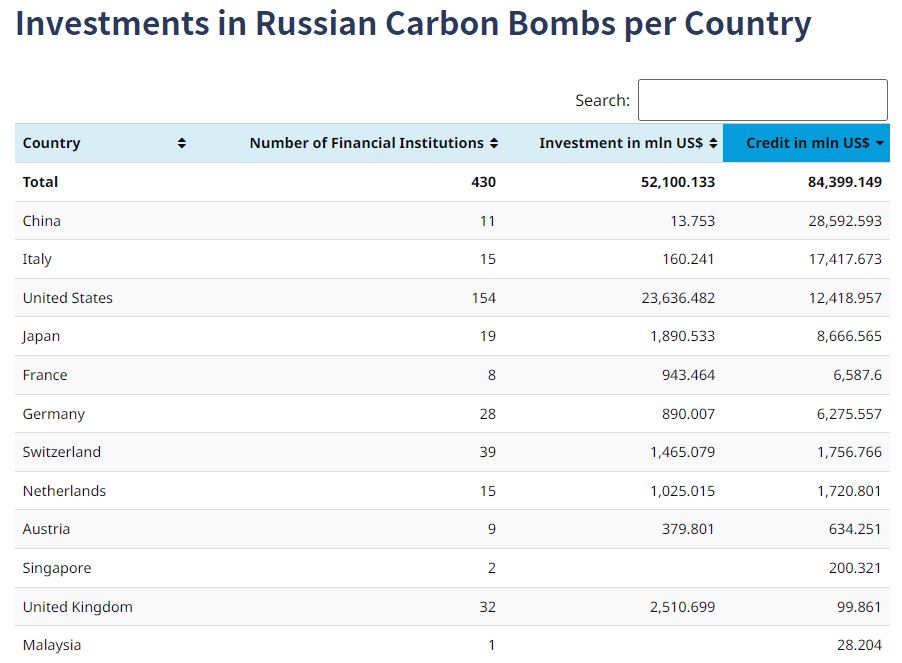Click Netherlands credit value 1,720.801

point(849,491)
